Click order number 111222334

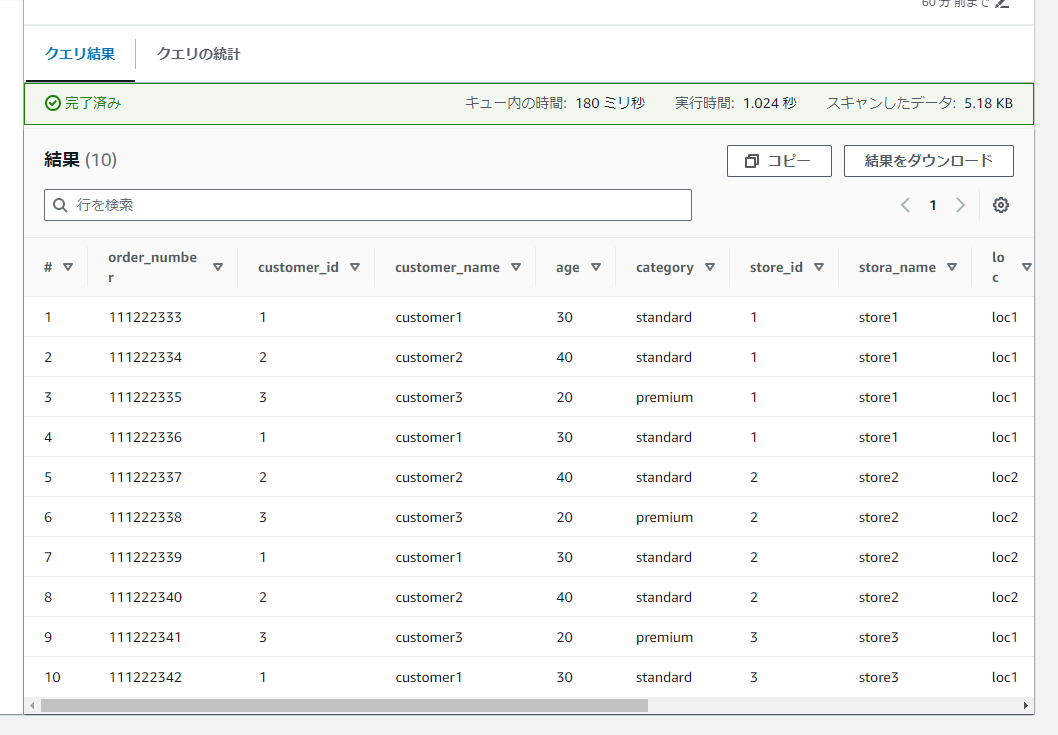tap(145, 357)
